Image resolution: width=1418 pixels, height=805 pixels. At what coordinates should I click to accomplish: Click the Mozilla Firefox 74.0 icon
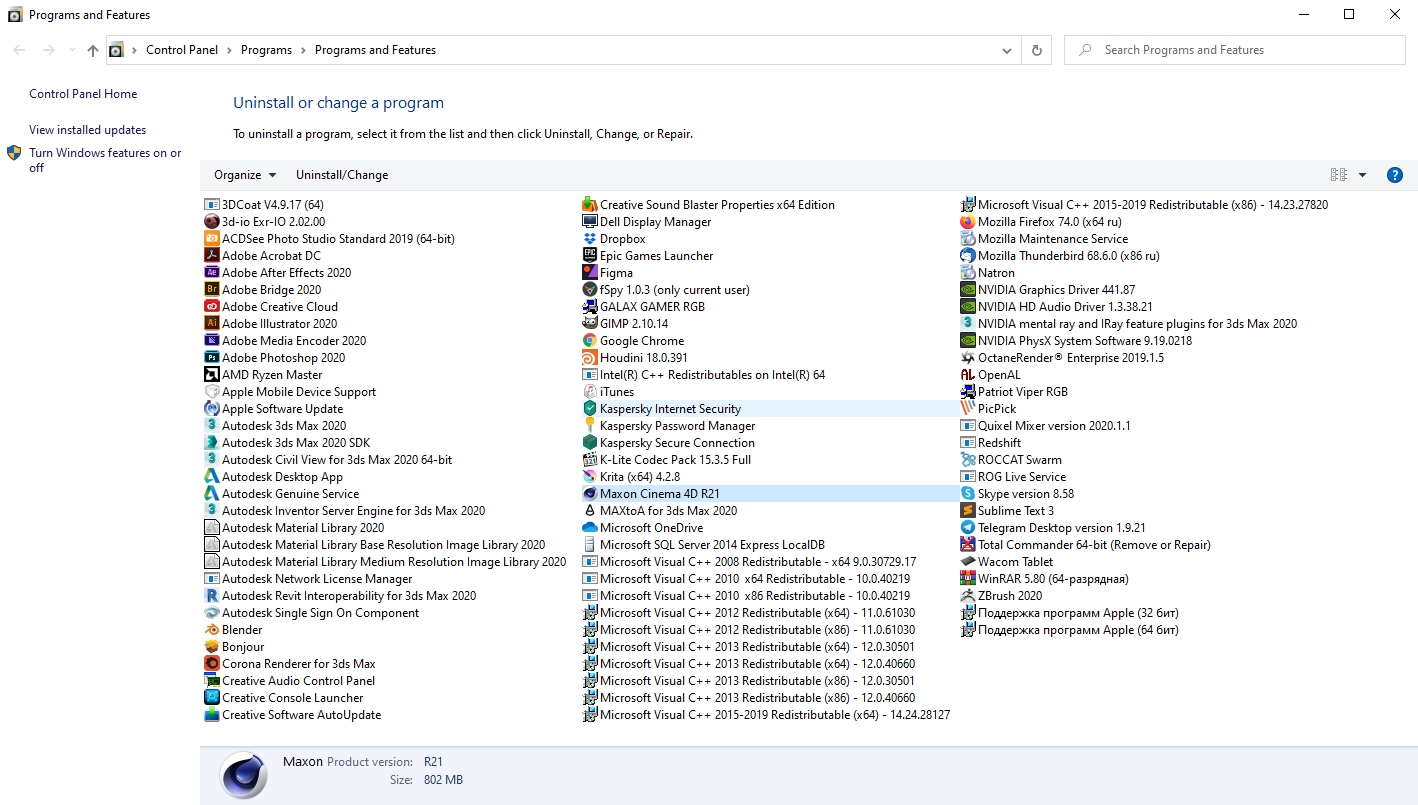pos(967,222)
